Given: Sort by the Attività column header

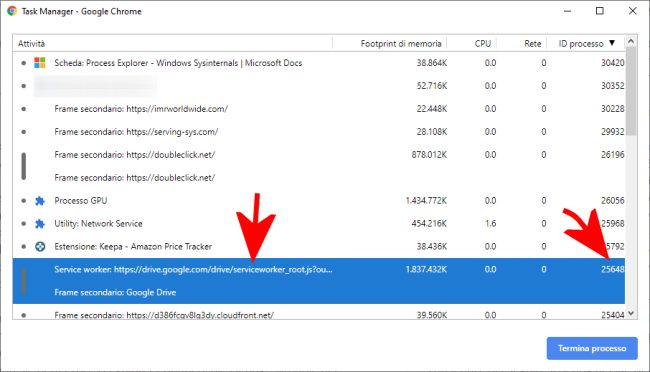Looking at the screenshot, I should click(31, 44).
